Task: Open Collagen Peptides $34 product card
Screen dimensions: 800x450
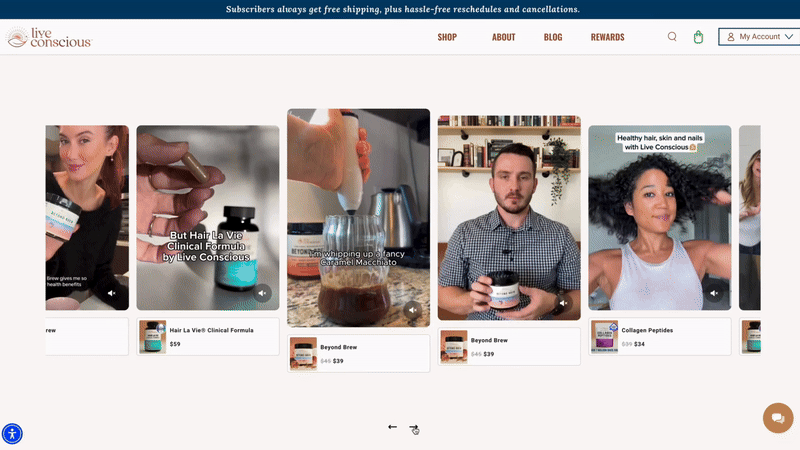Action: pos(660,337)
